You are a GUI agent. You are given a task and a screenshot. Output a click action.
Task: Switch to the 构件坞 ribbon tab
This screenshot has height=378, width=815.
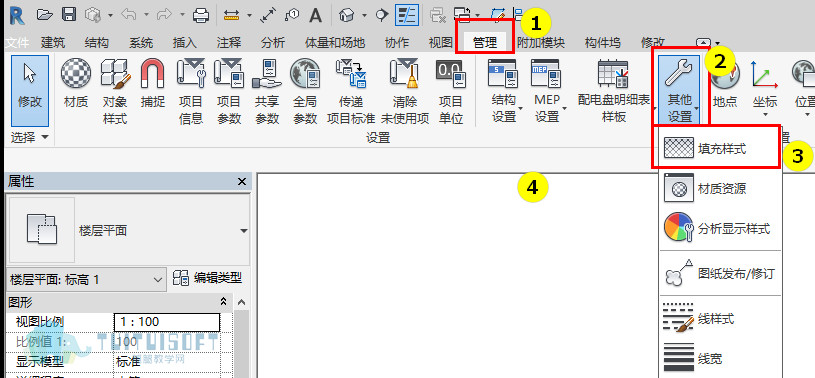tap(602, 43)
